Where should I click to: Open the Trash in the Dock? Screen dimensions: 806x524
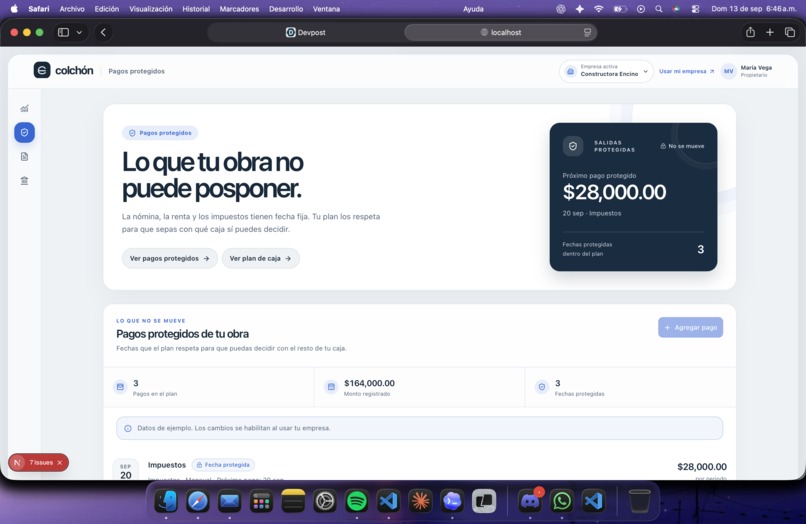pos(639,501)
